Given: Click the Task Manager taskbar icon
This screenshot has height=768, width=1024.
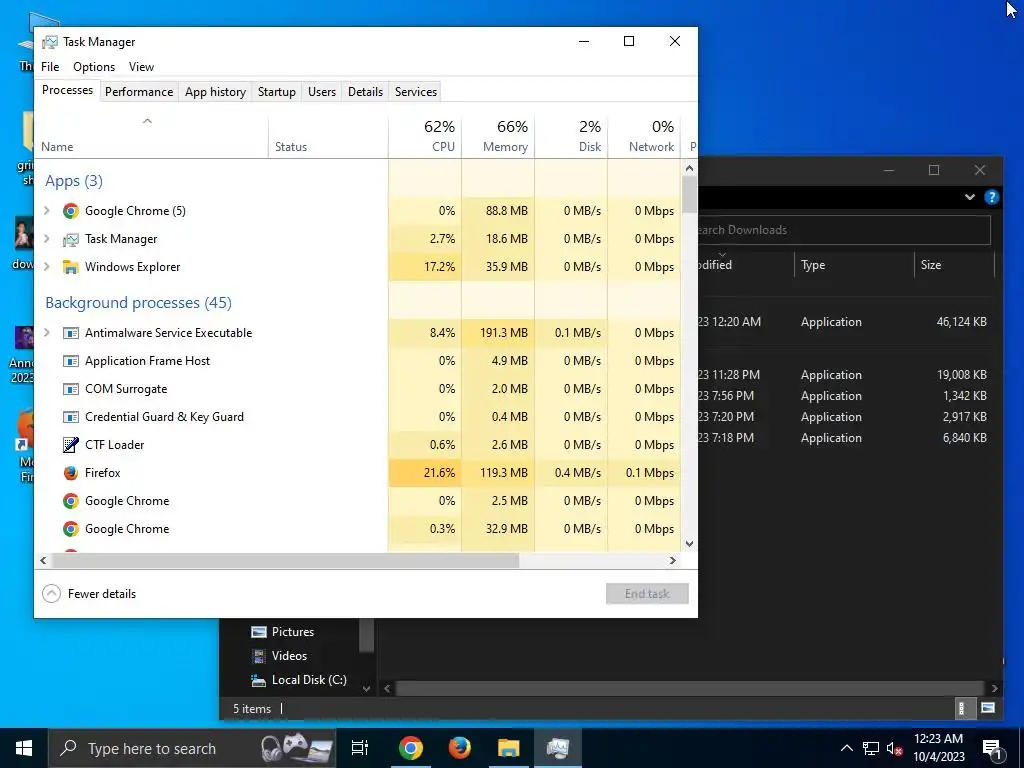Looking at the screenshot, I should tap(558, 748).
